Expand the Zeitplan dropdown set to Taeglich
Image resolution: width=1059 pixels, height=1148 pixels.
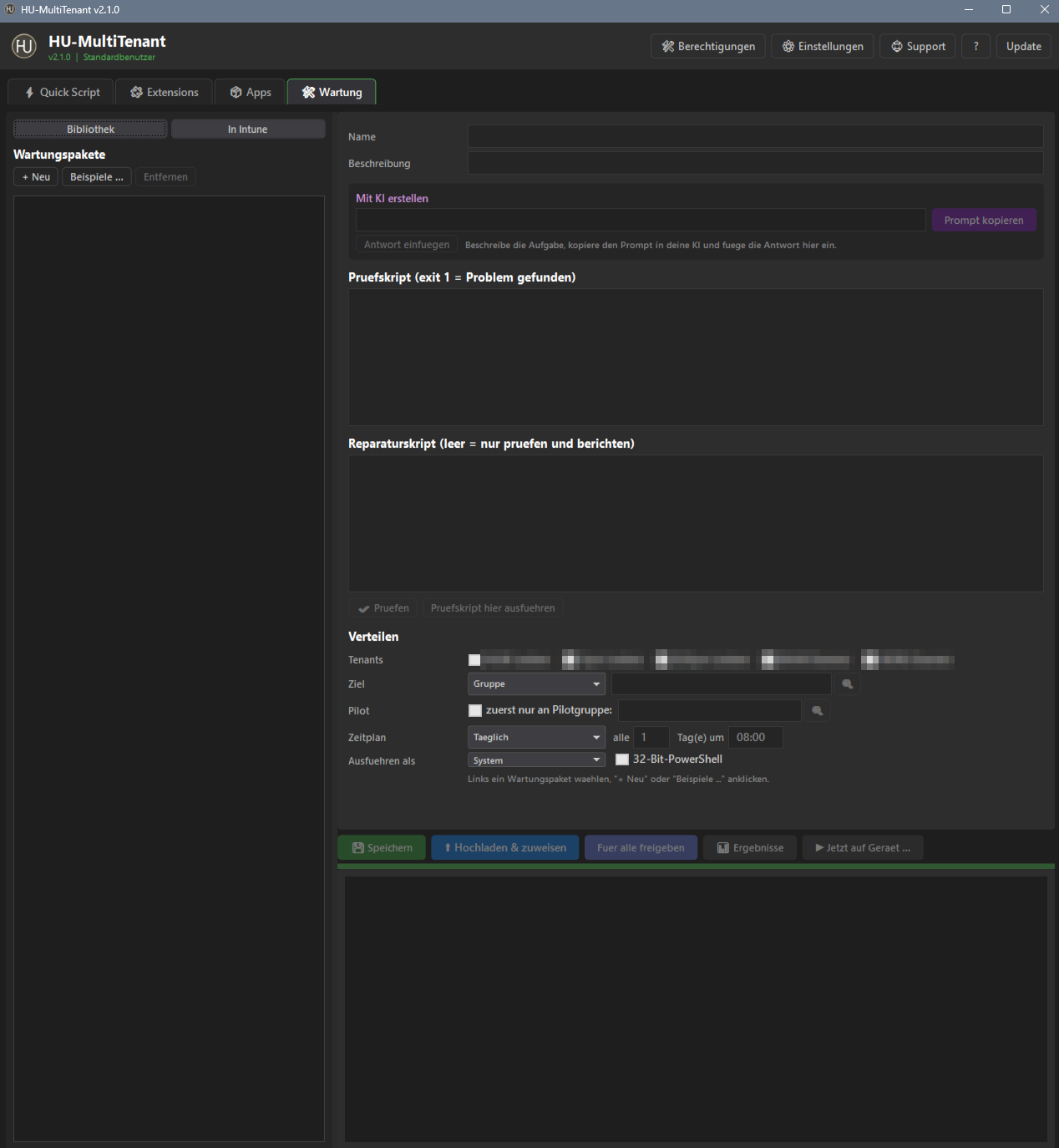[536, 738]
